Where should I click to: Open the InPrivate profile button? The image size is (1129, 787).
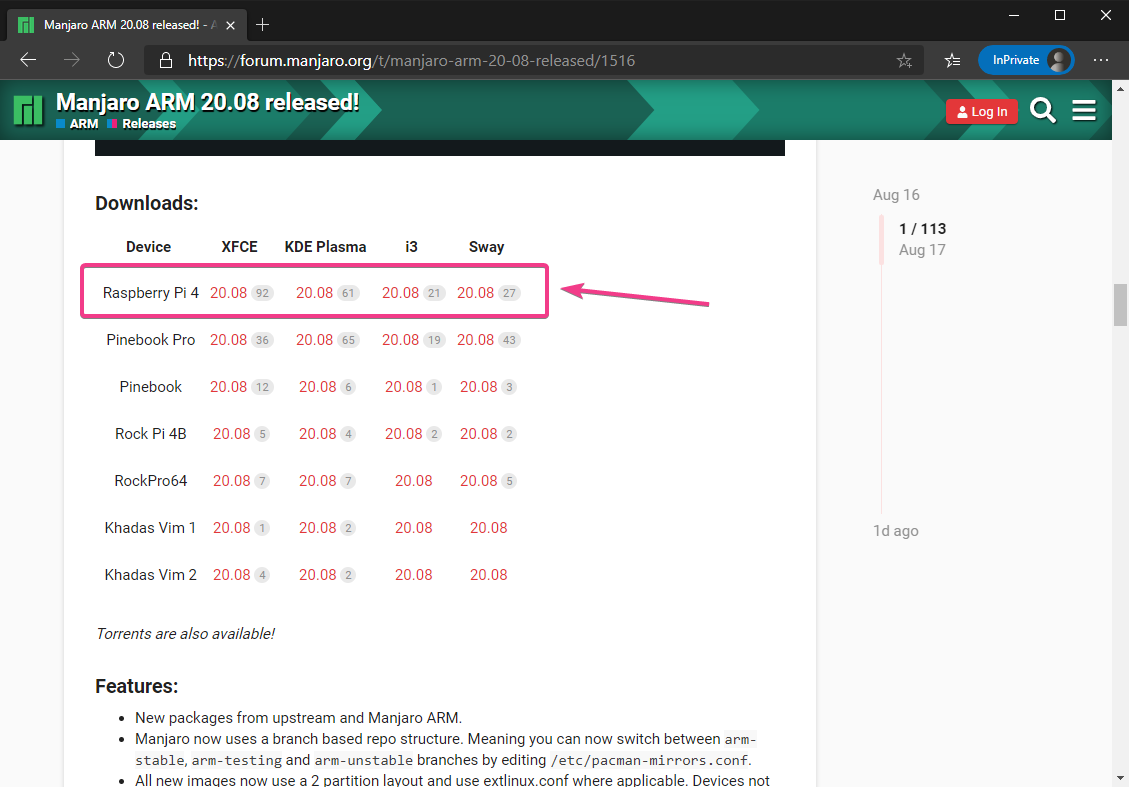point(1025,60)
